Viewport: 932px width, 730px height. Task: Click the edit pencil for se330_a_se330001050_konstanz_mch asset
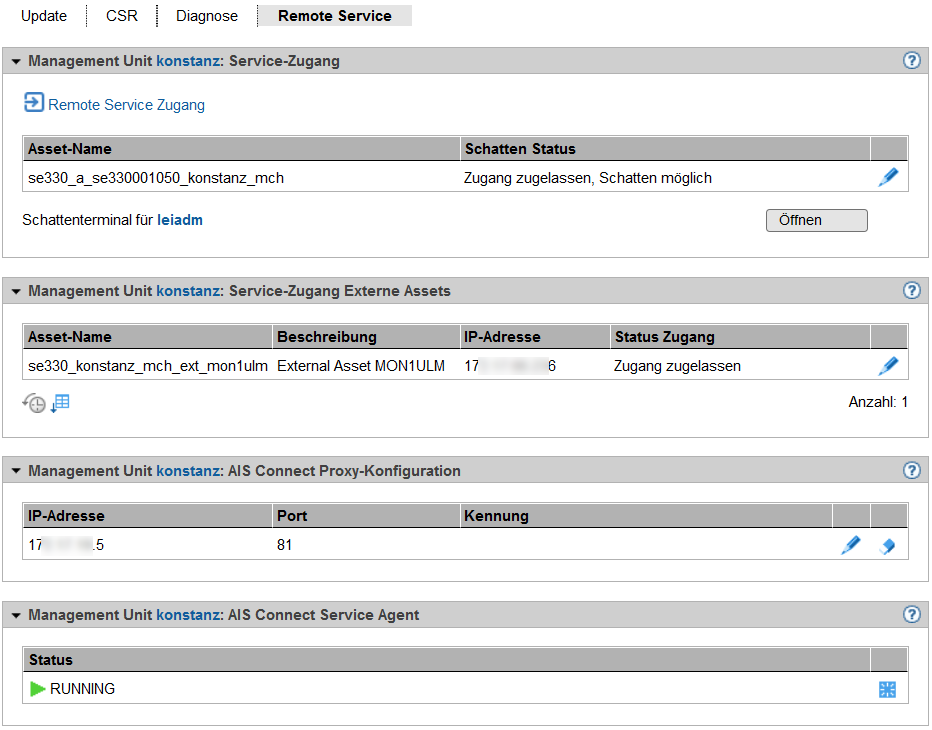pos(888,178)
